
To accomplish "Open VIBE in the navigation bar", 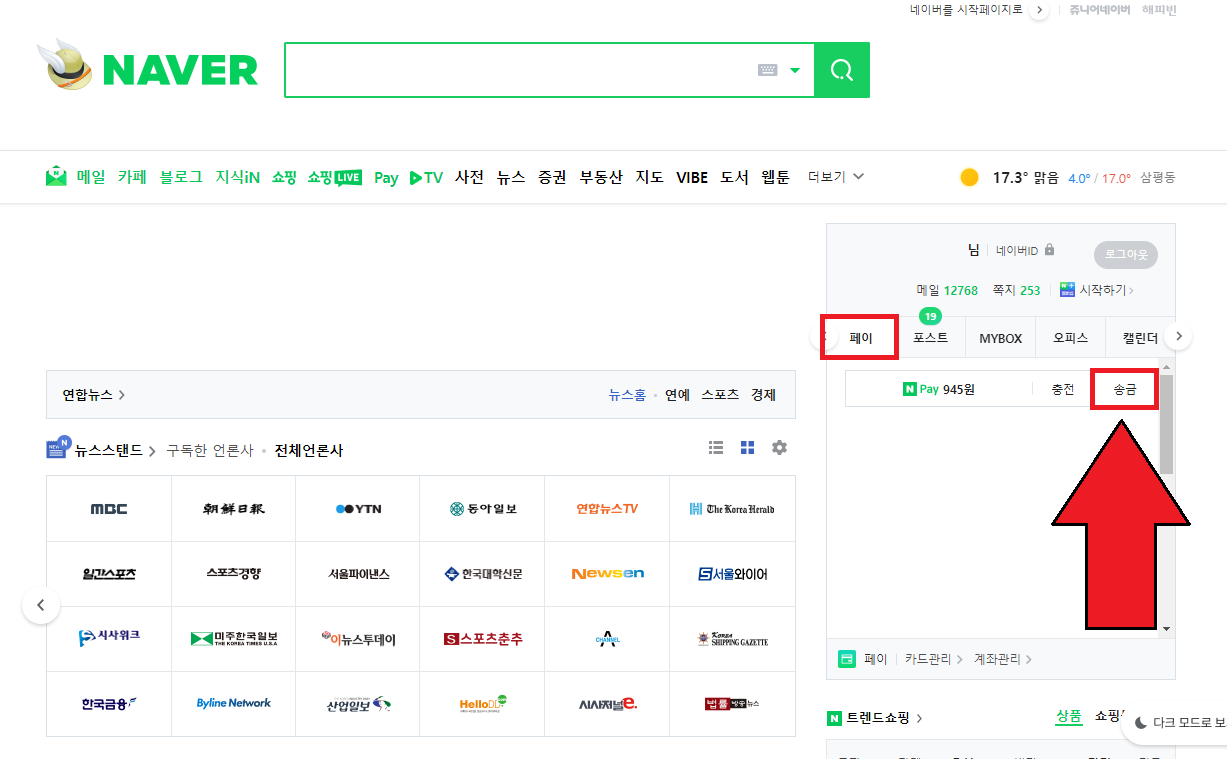I will 692,177.
